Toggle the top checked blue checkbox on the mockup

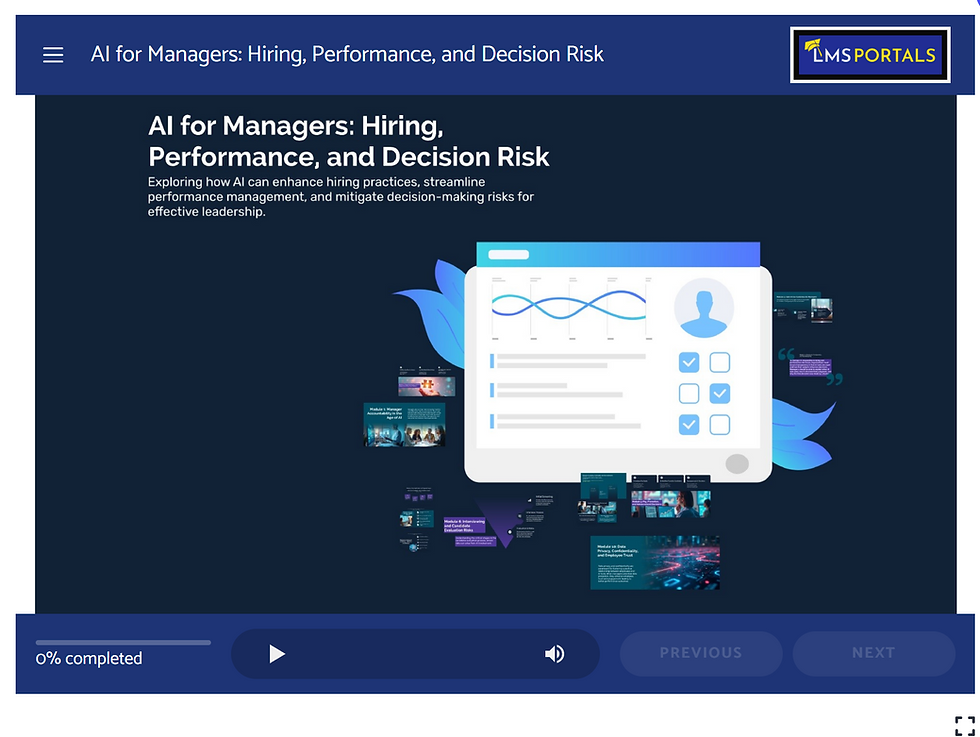pos(688,362)
